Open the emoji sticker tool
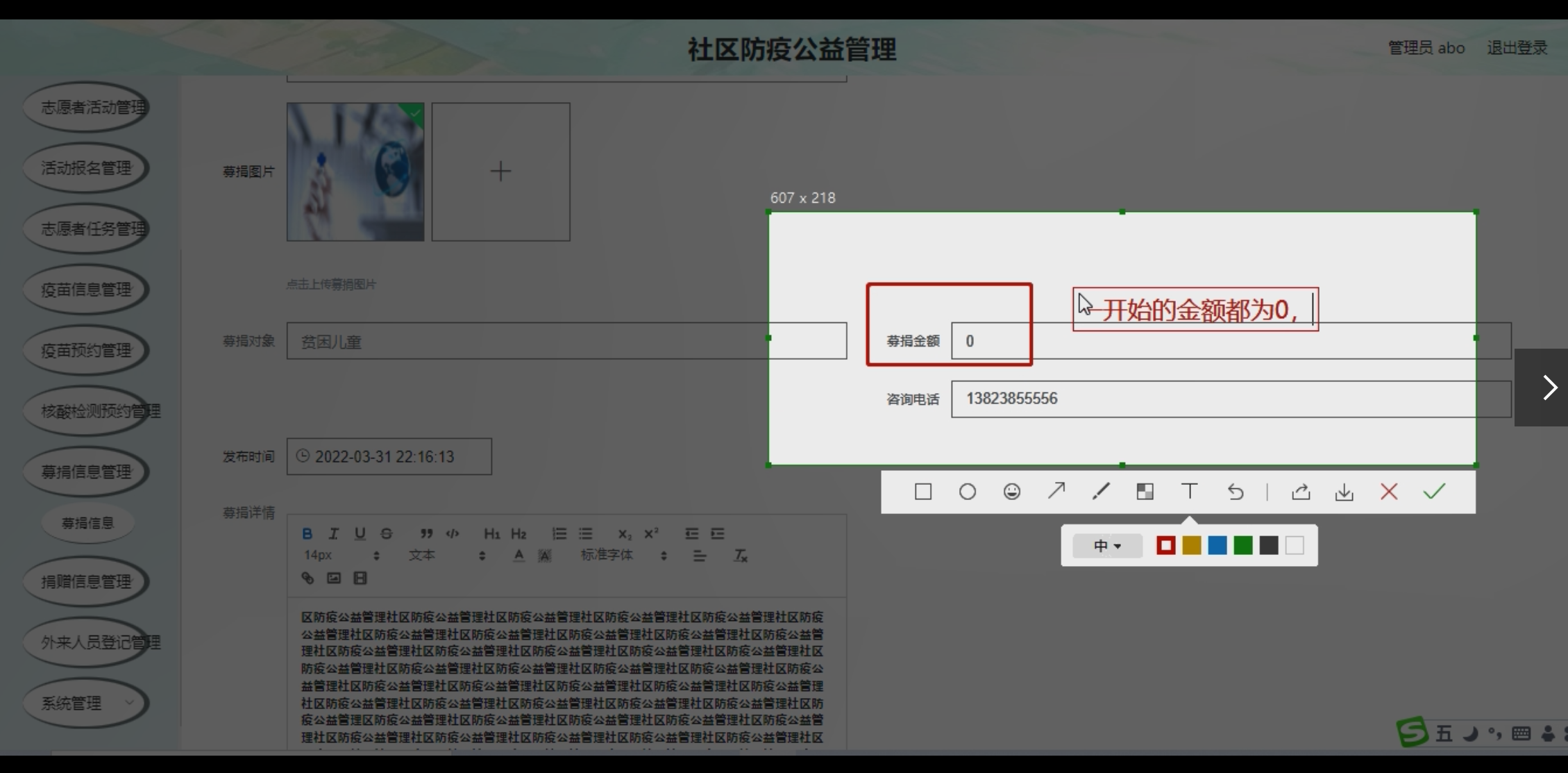 1011,492
